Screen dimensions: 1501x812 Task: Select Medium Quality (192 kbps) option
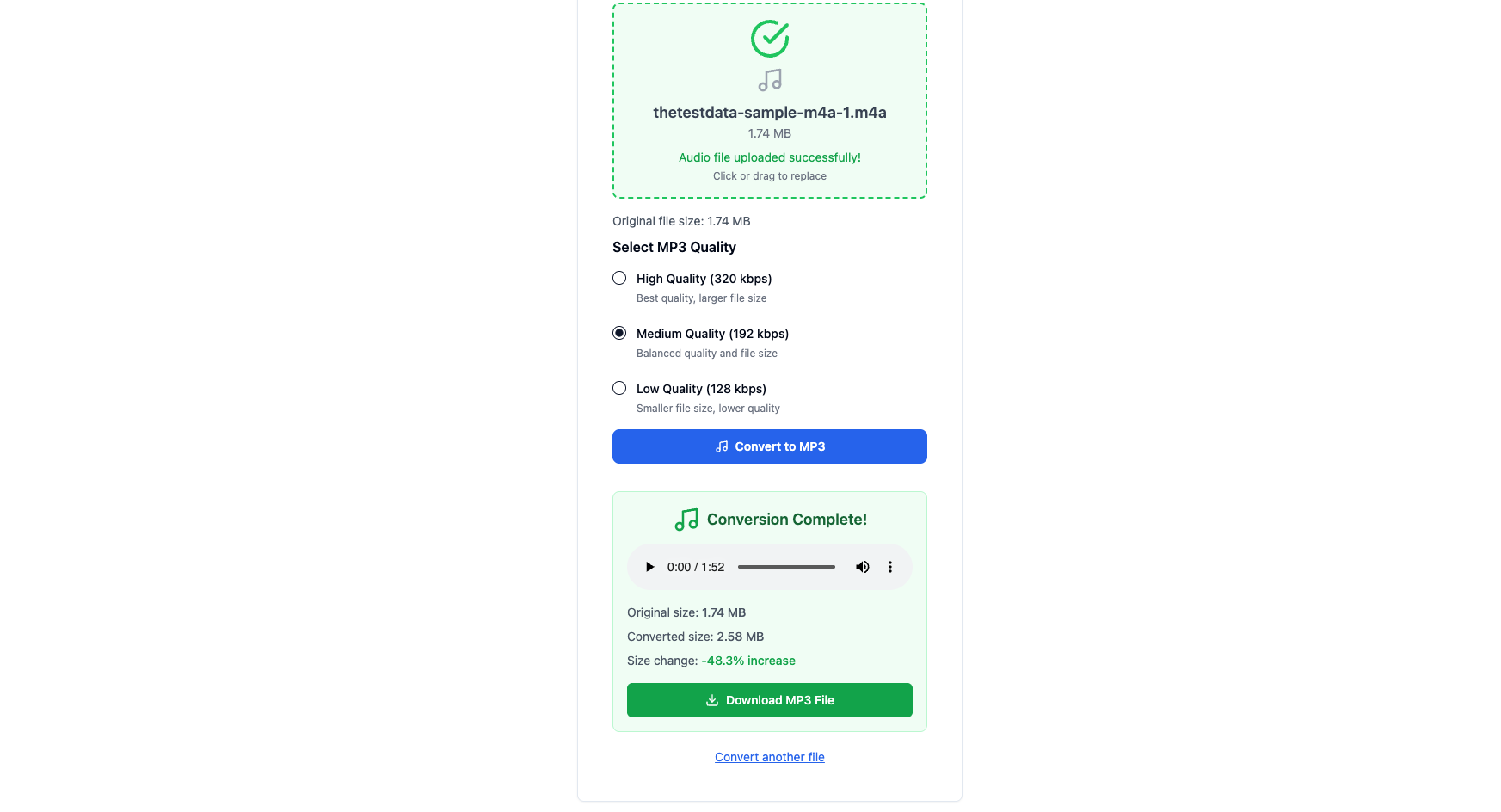coord(619,333)
